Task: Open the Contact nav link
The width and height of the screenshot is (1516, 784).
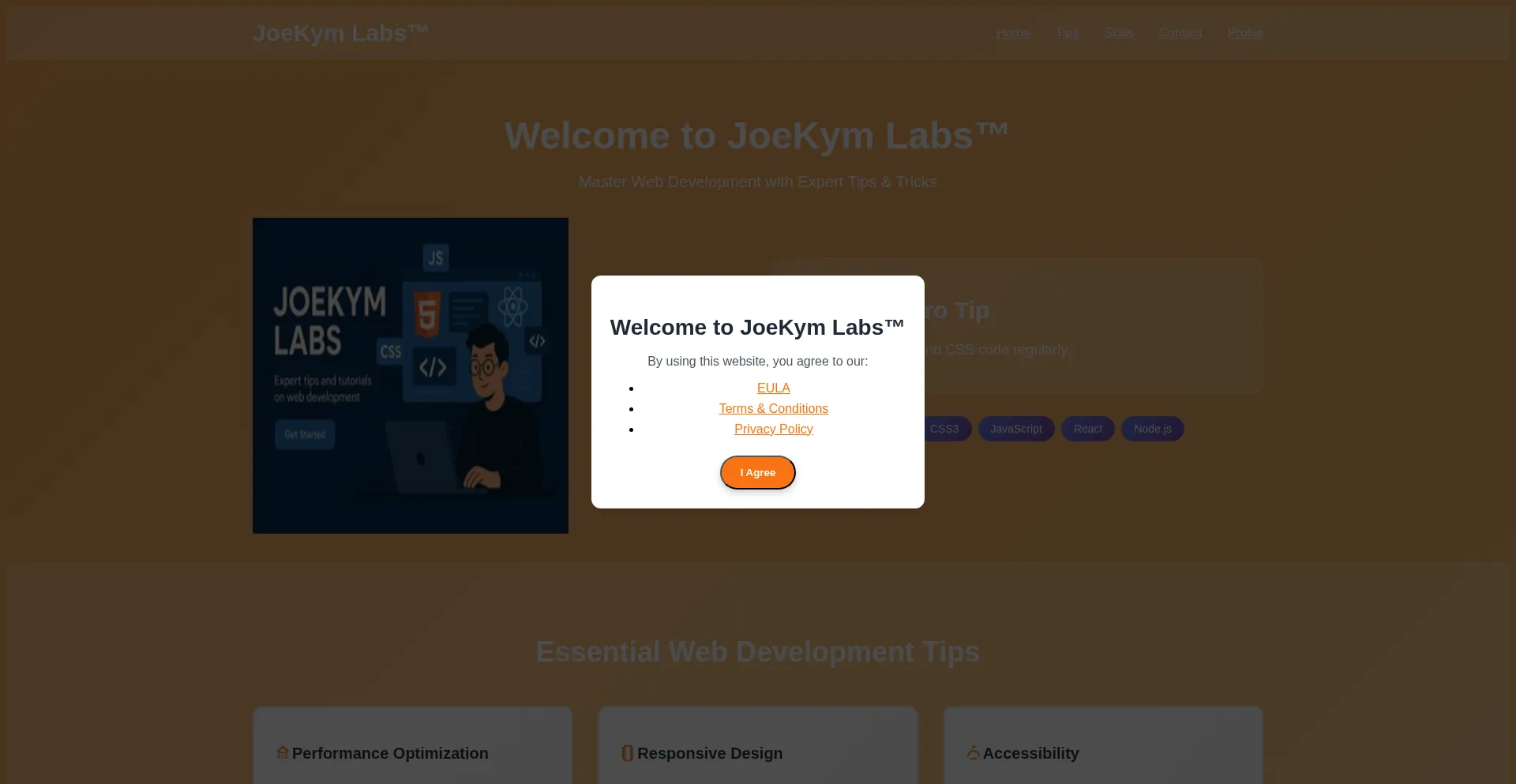Action: click(x=1180, y=32)
